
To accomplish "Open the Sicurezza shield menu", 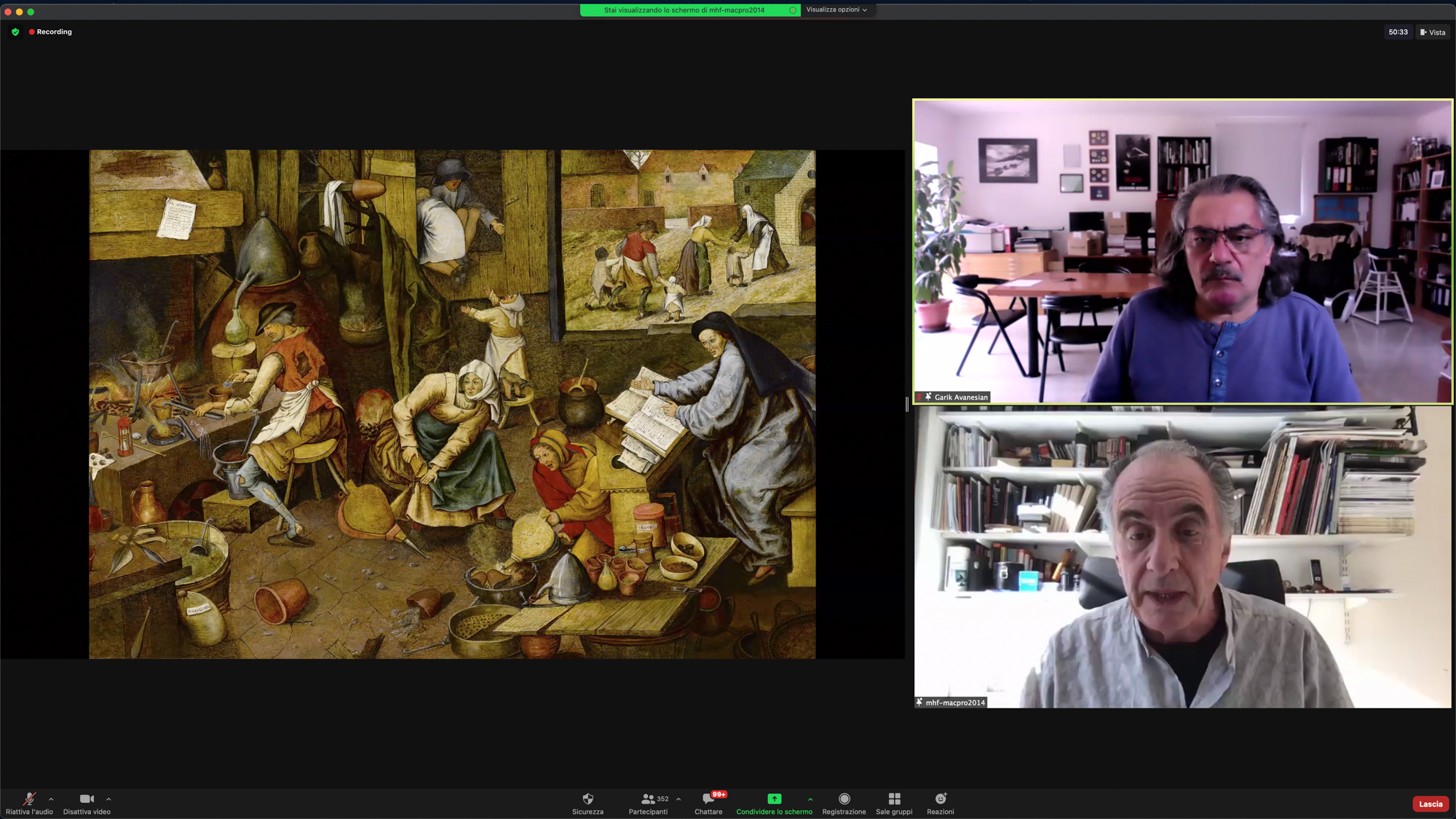I will (587, 804).
